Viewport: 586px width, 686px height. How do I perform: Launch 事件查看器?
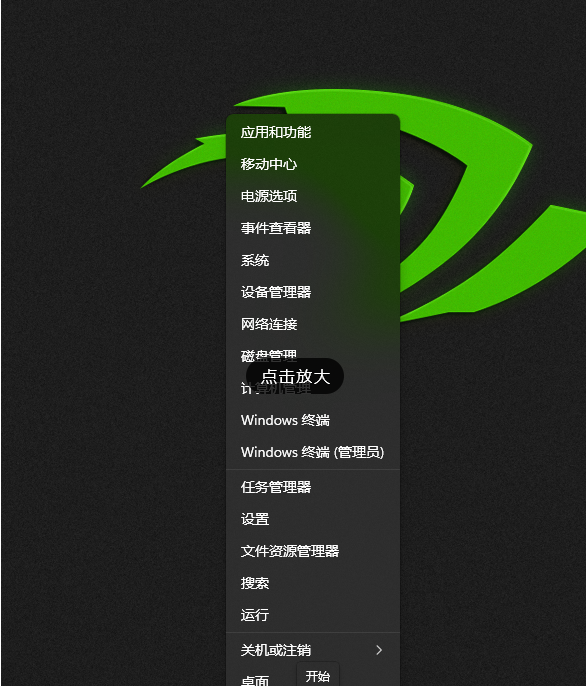tap(313, 228)
